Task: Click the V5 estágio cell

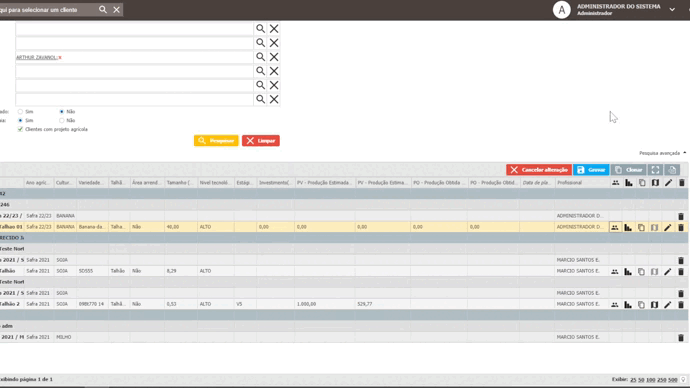Action: coord(245,304)
